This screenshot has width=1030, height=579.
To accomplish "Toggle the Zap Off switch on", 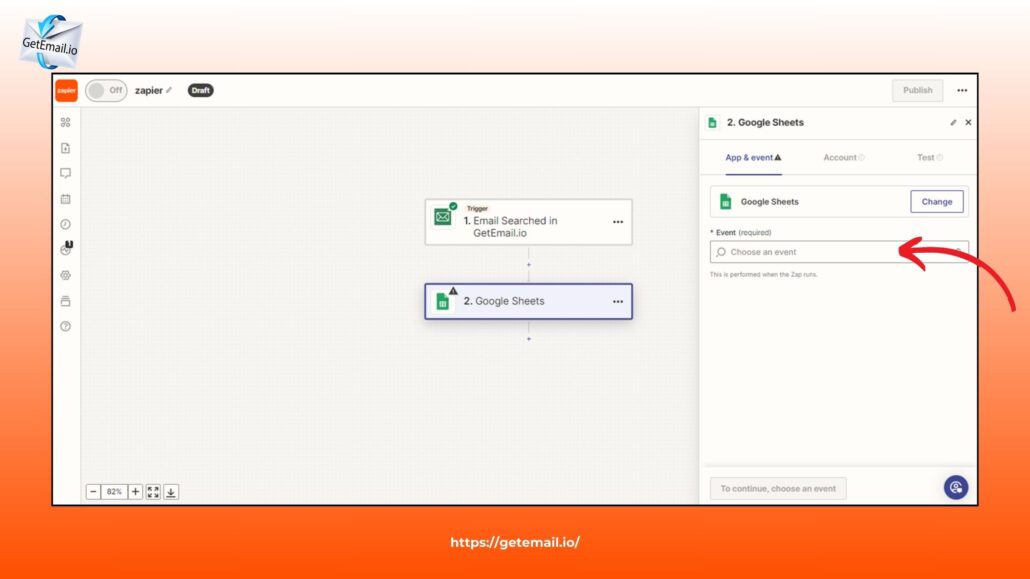I will [105, 90].
